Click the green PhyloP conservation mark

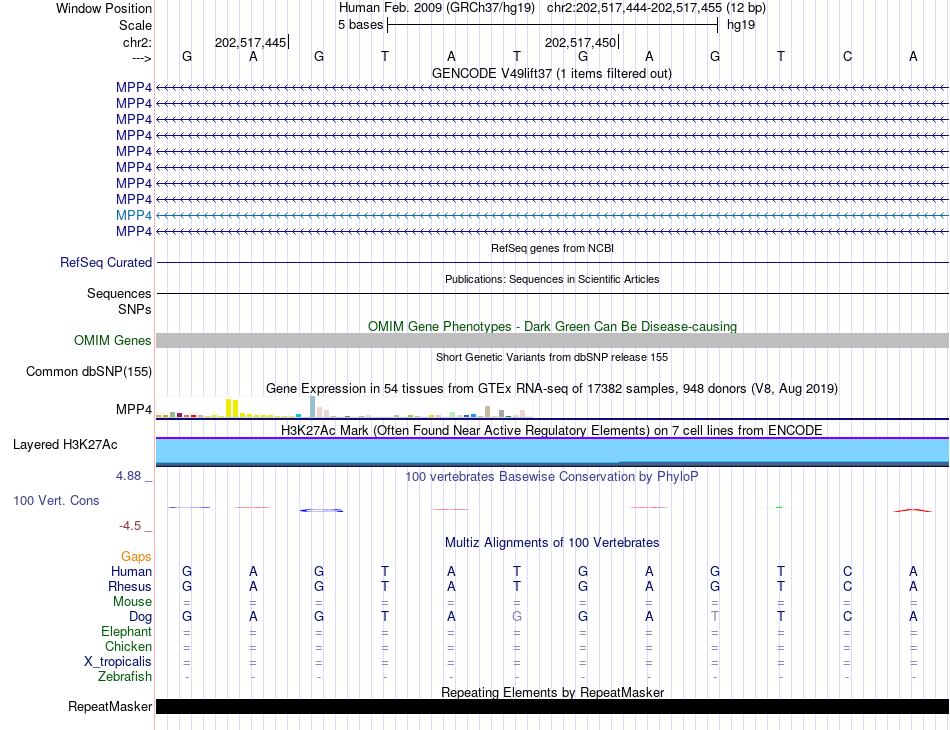click(x=779, y=507)
